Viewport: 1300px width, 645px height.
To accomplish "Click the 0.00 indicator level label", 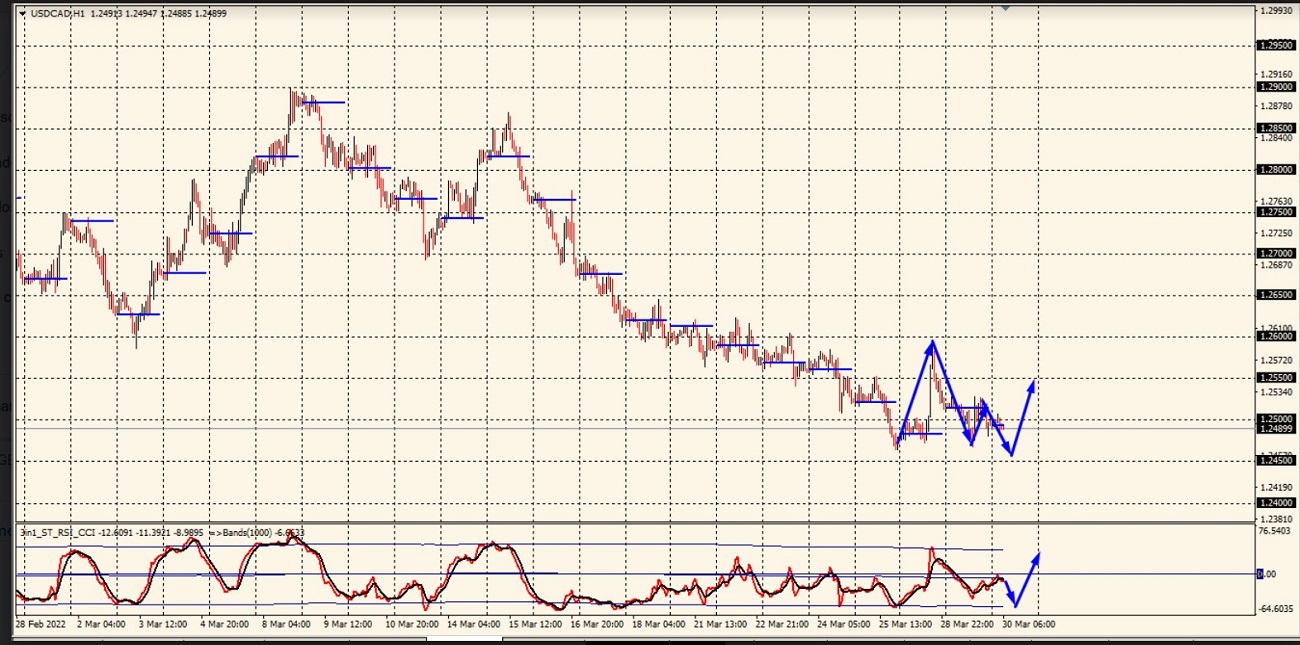I will (x=1267, y=574).
